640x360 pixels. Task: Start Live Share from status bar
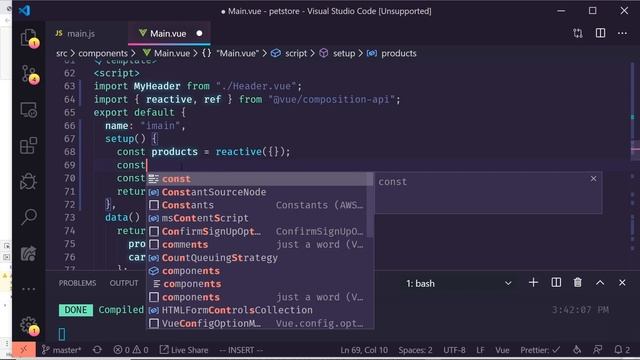click(x=184, y=350)
